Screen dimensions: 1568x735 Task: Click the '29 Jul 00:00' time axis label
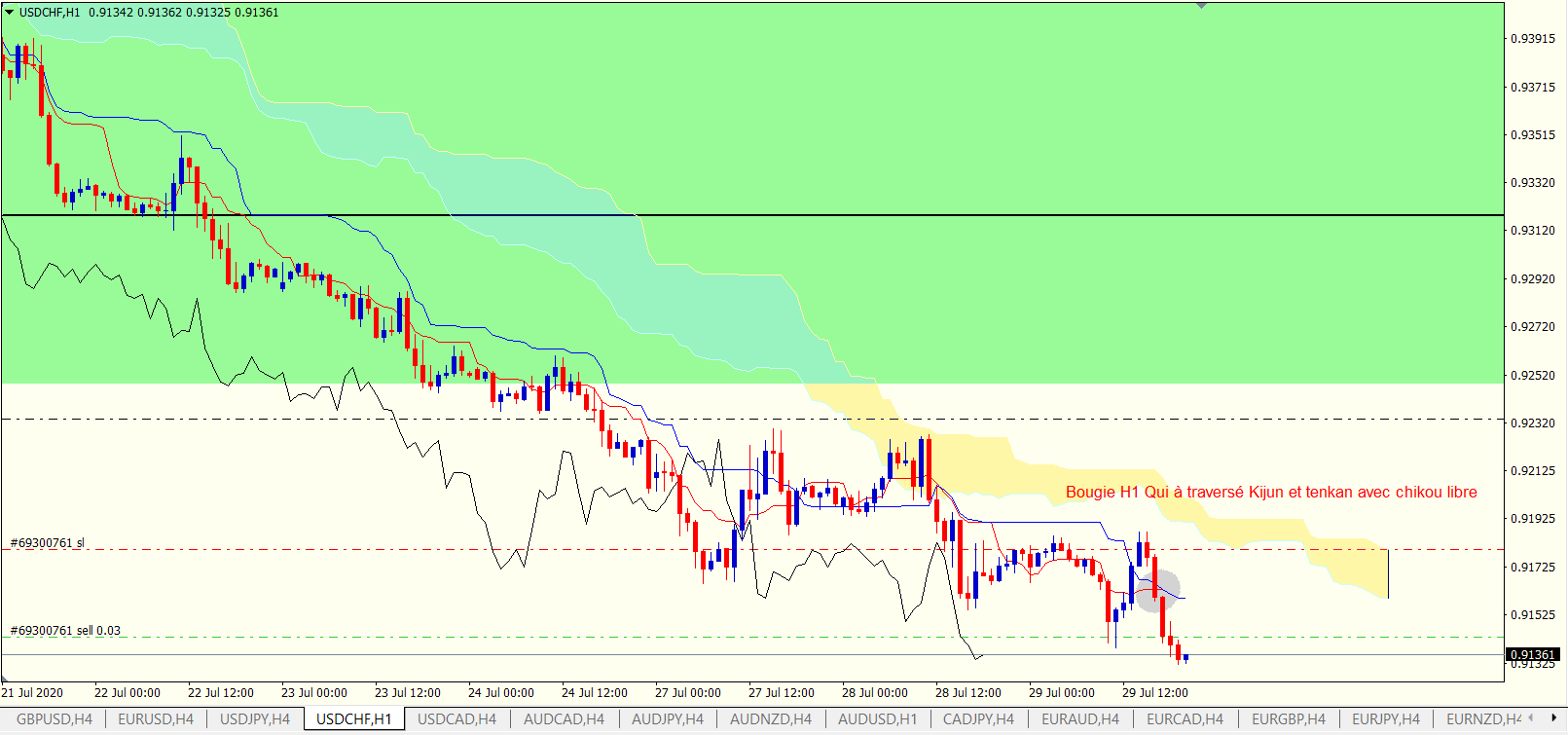(1062, 693)
